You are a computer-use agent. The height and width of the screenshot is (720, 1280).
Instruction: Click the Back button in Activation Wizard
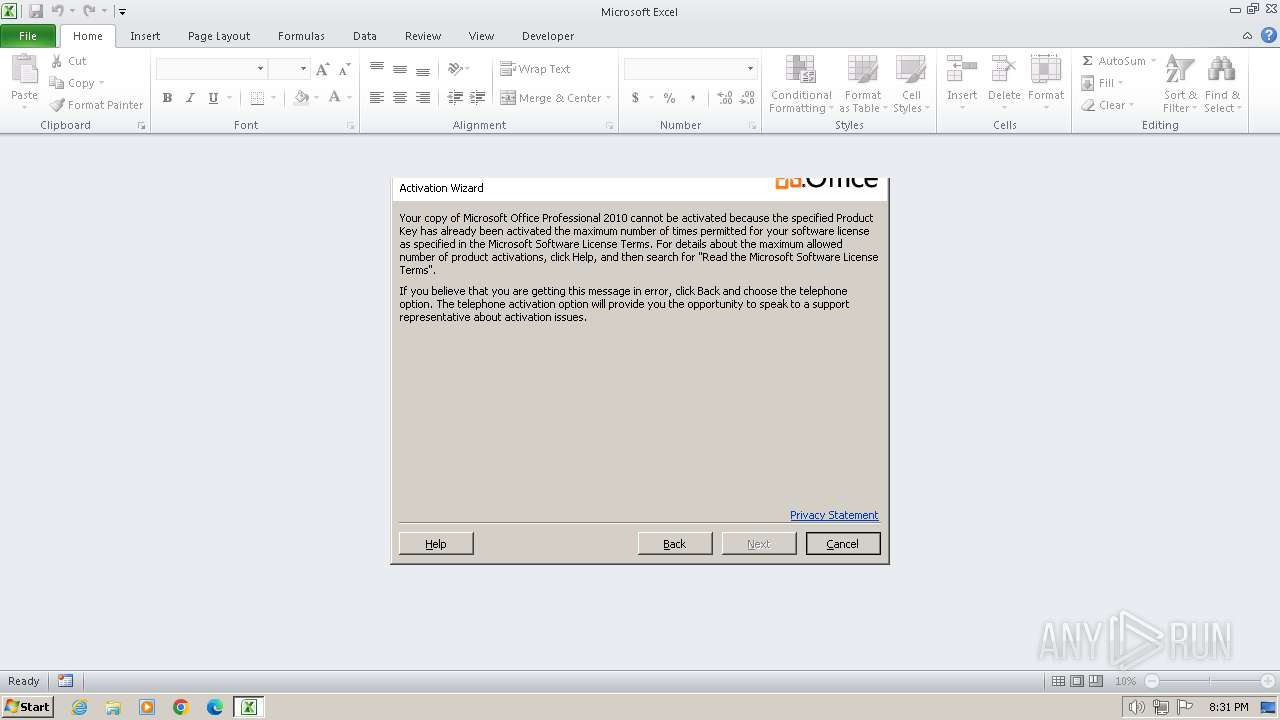tap(675, 543)
